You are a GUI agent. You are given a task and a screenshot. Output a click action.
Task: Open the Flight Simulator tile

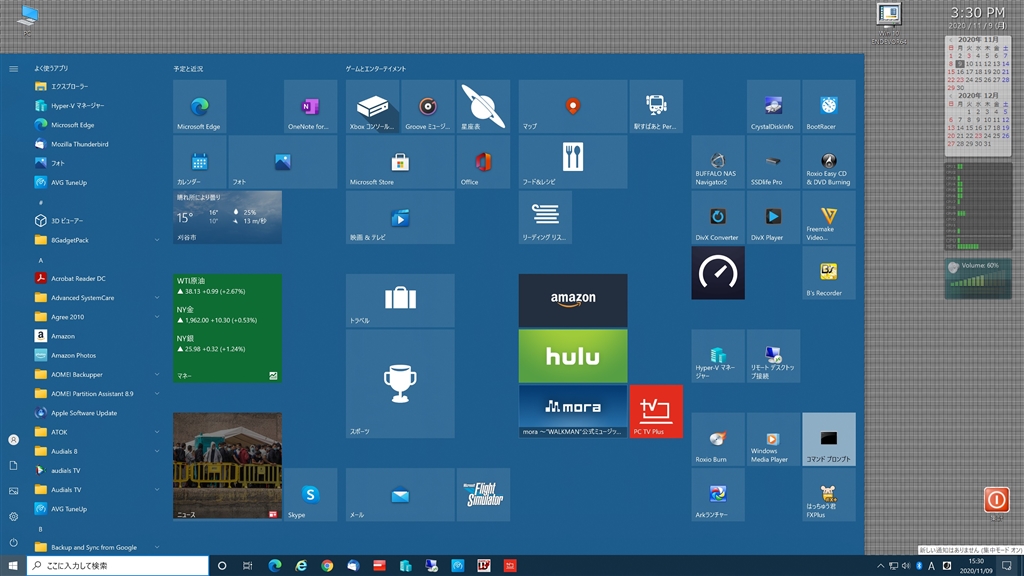coord(483,495)
